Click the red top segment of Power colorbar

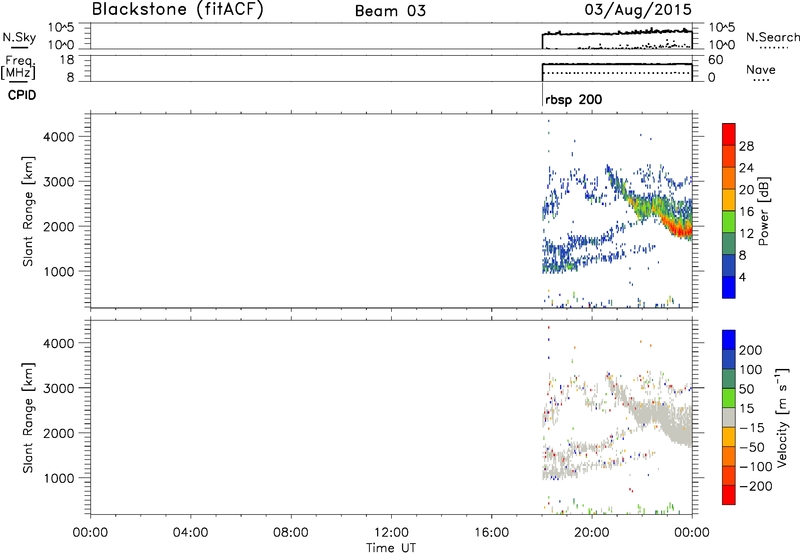coord(729,134)
